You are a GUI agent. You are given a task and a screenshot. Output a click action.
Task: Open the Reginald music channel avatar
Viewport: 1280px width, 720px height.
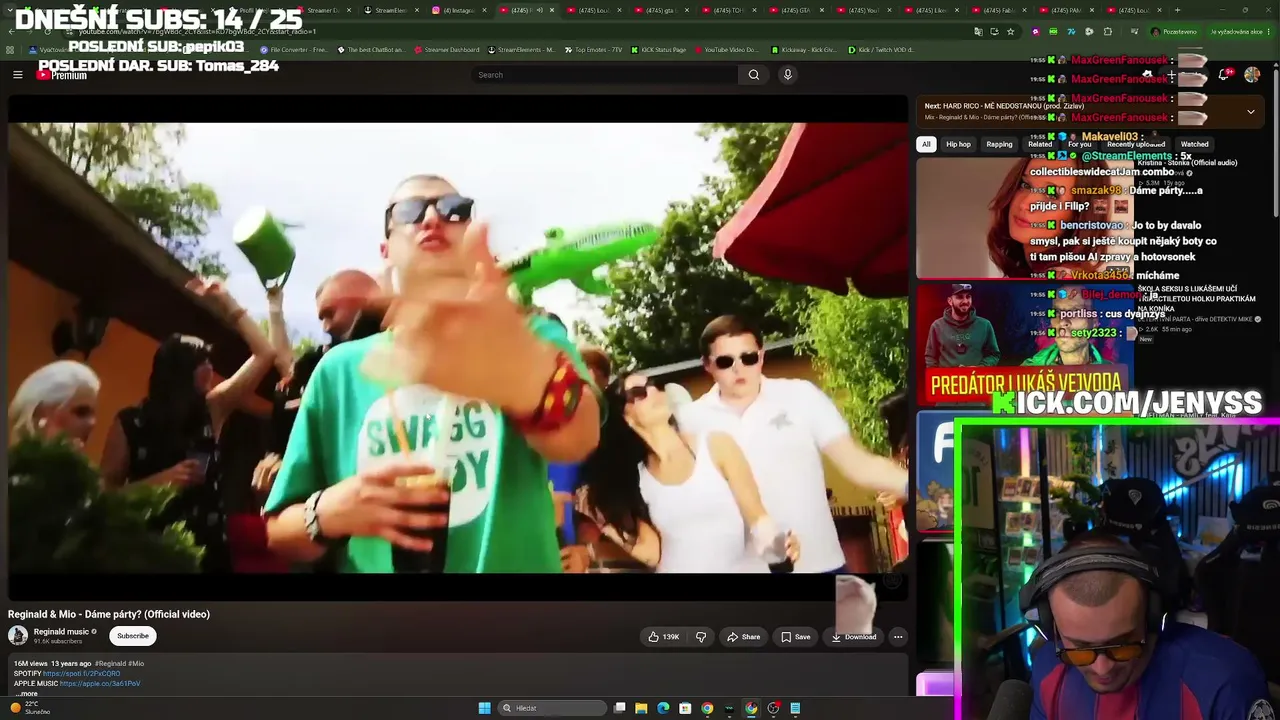pyautogui.click(x=18, y=636)
